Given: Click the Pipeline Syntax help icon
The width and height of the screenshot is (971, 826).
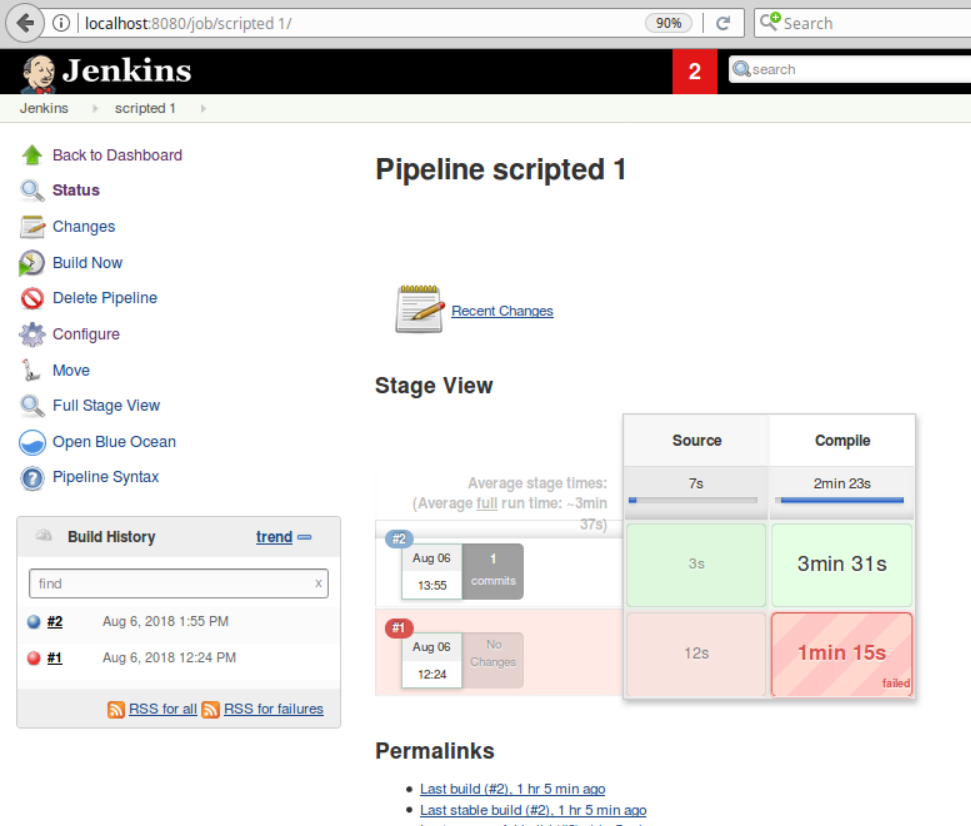Looking at the screenshot, I should pos(32,478).
